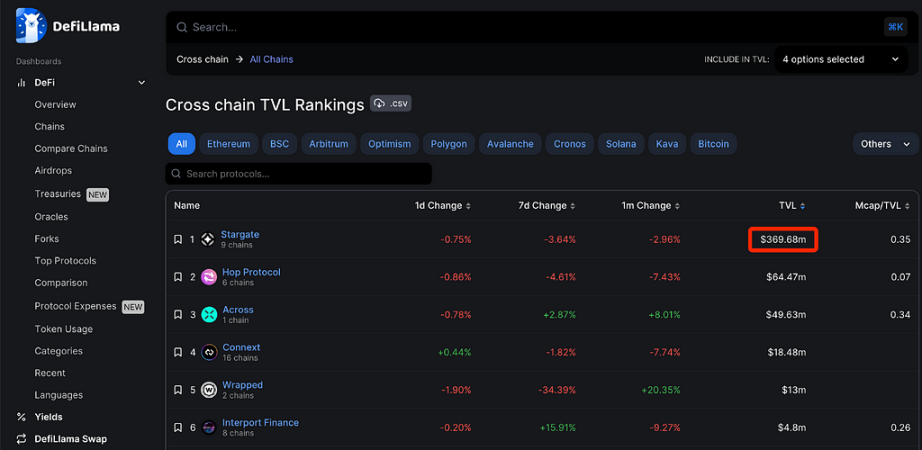Bookmark the Connext row
The width and height of the screenshot is (922, 450).
click(x=178, y=352)
